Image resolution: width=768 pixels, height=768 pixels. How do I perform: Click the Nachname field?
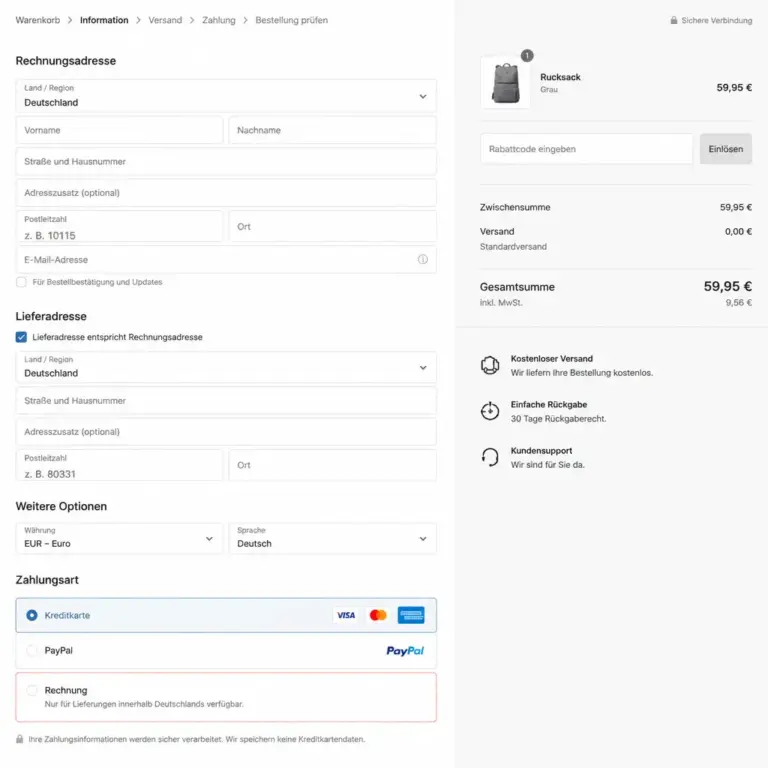333,130
